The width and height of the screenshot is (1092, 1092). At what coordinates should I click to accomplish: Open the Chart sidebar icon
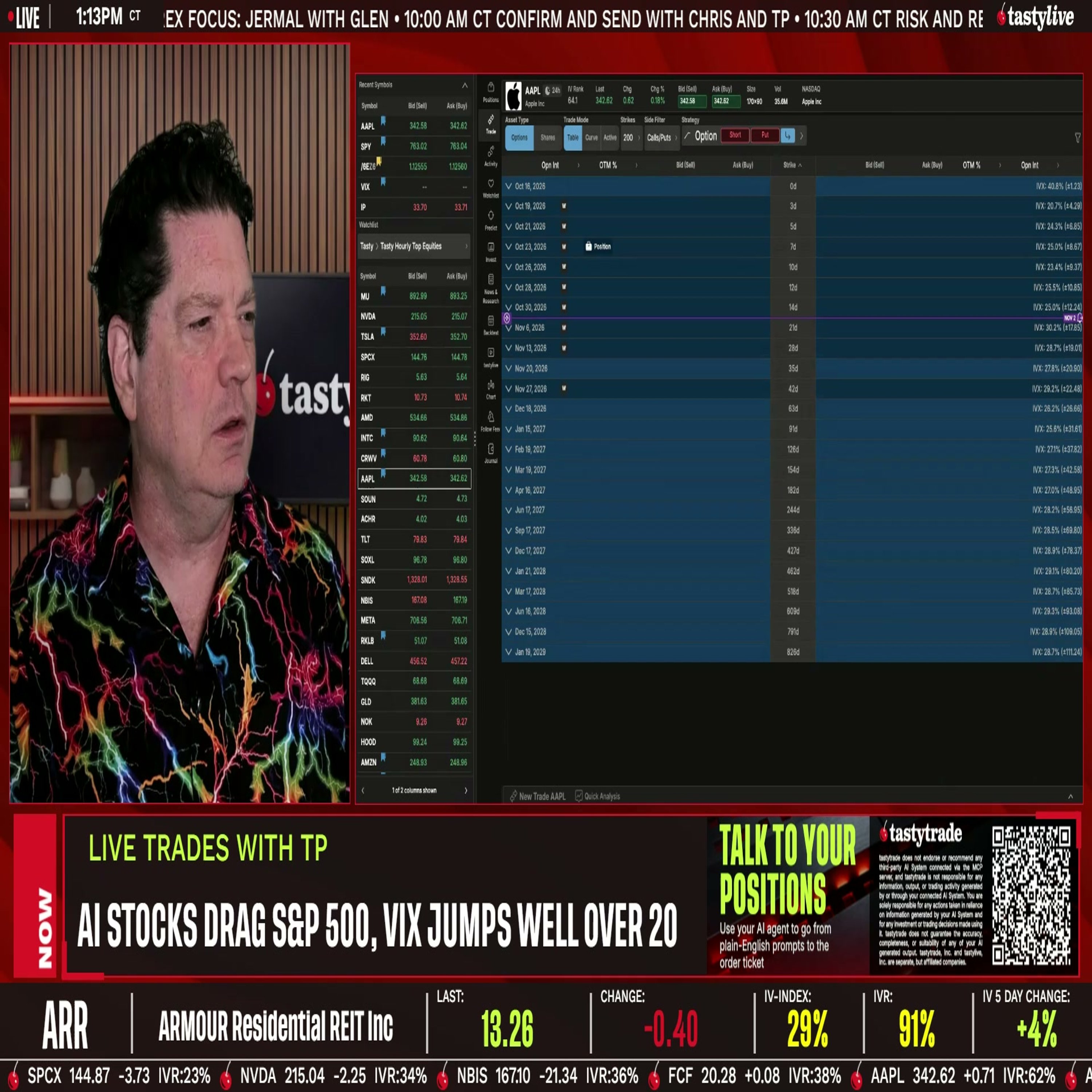click(491, 389)
